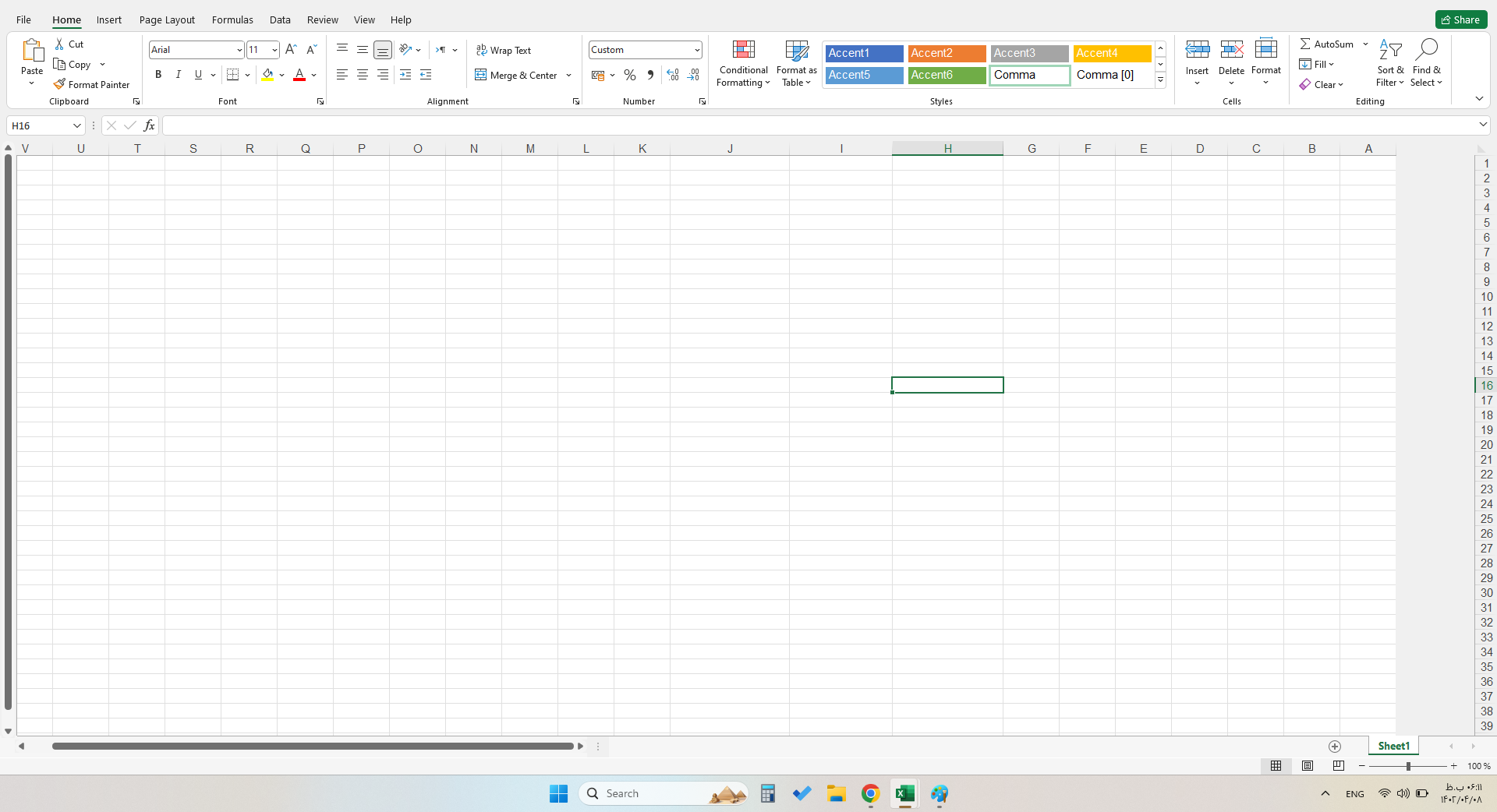Open Find & Select menu

tap(1426, 62)
